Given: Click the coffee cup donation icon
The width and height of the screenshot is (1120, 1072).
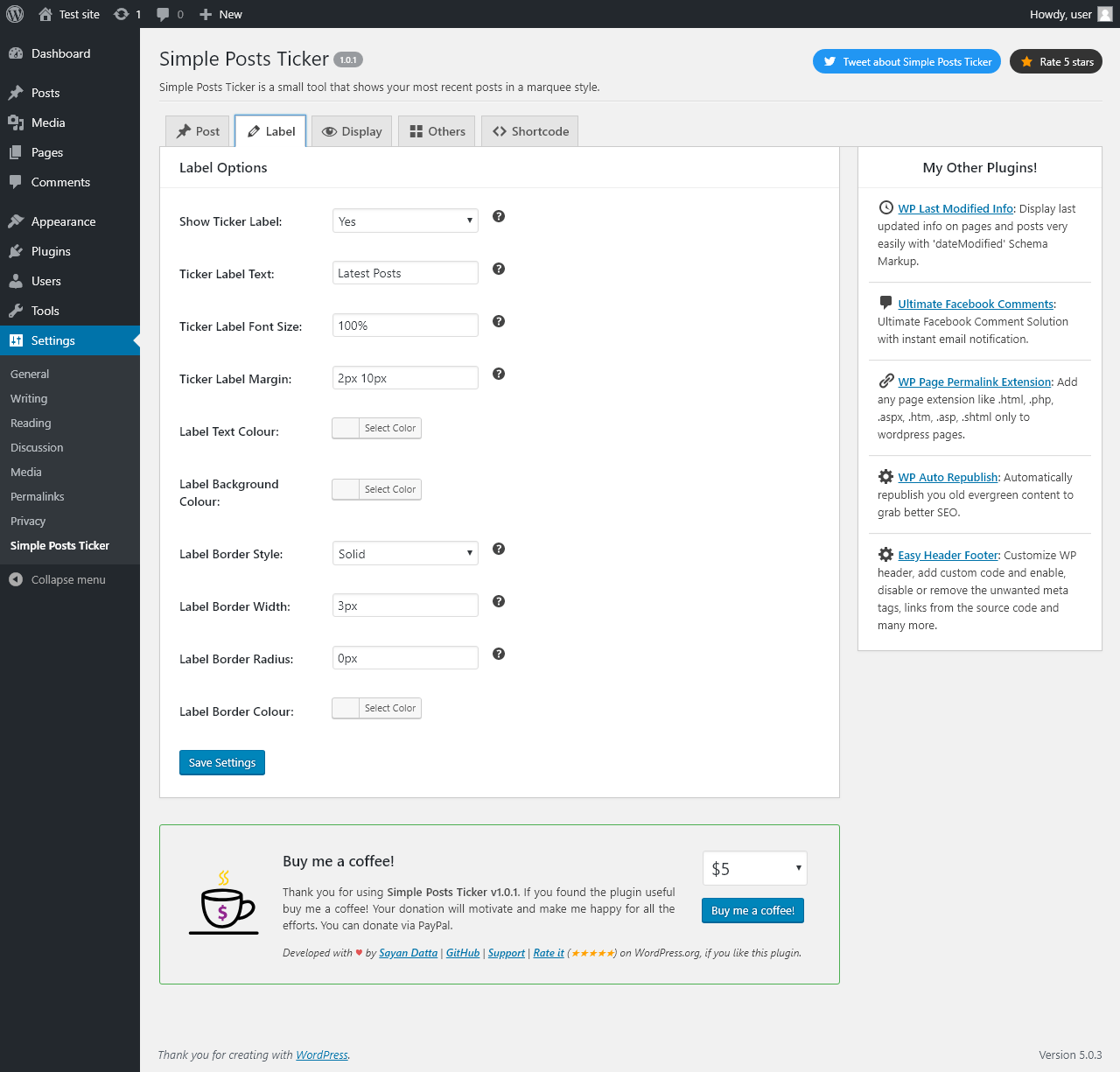Looking at the screenshot, I should click(x=224, y=902).
